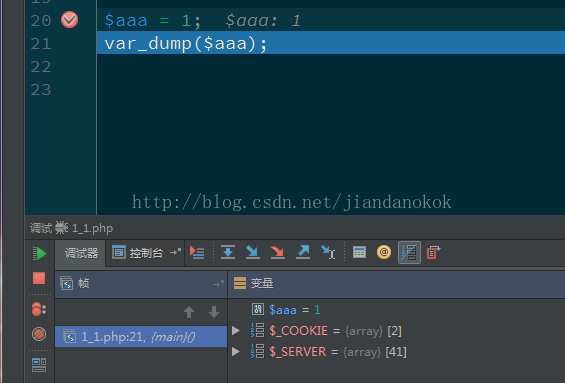This screenshot has width=565, height=383.
Task: Click the red copy-settings toolbar icon
Action: pos(433,252)
